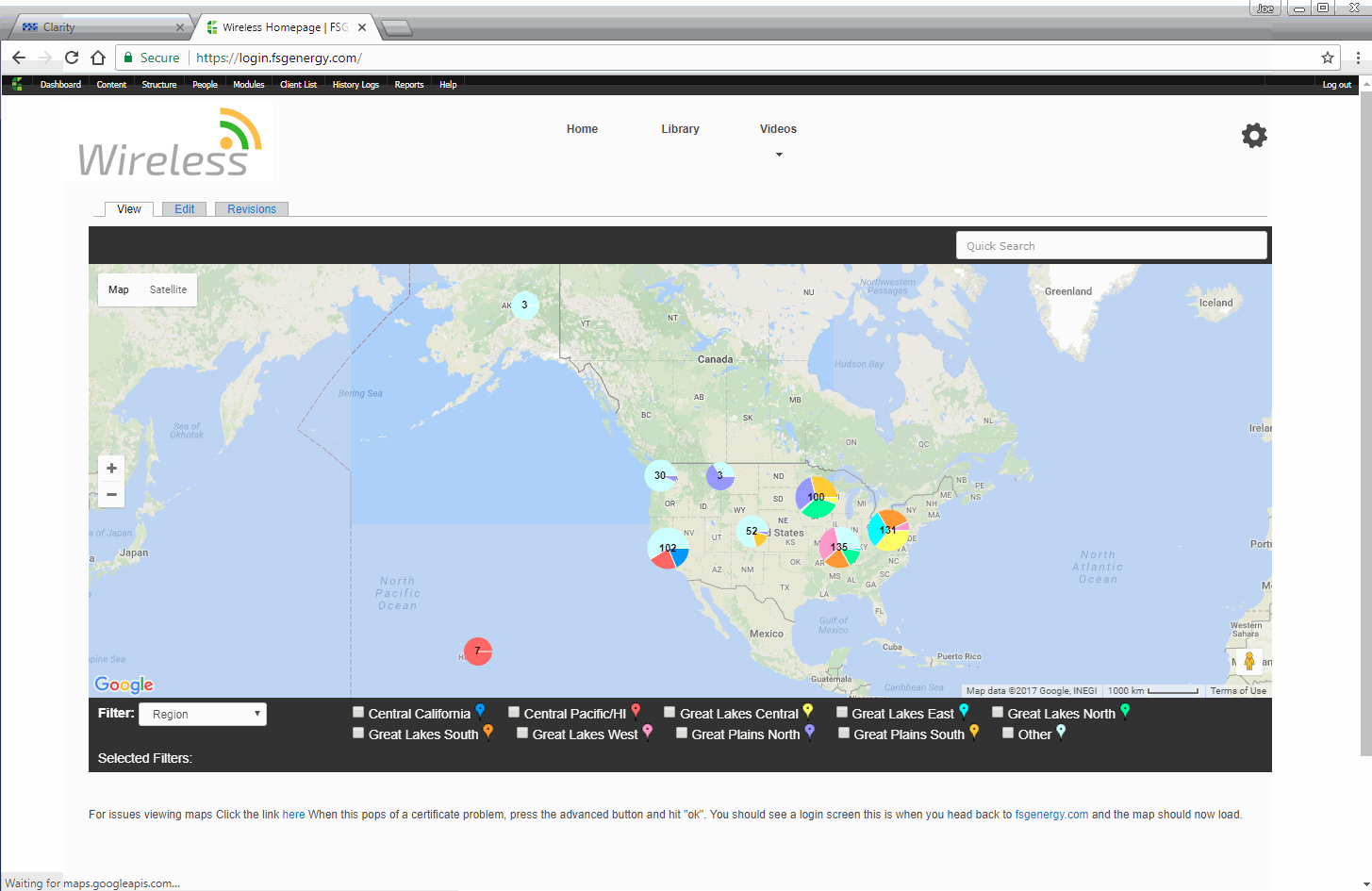Open the Region filter dropdown

tap(203, 715)
